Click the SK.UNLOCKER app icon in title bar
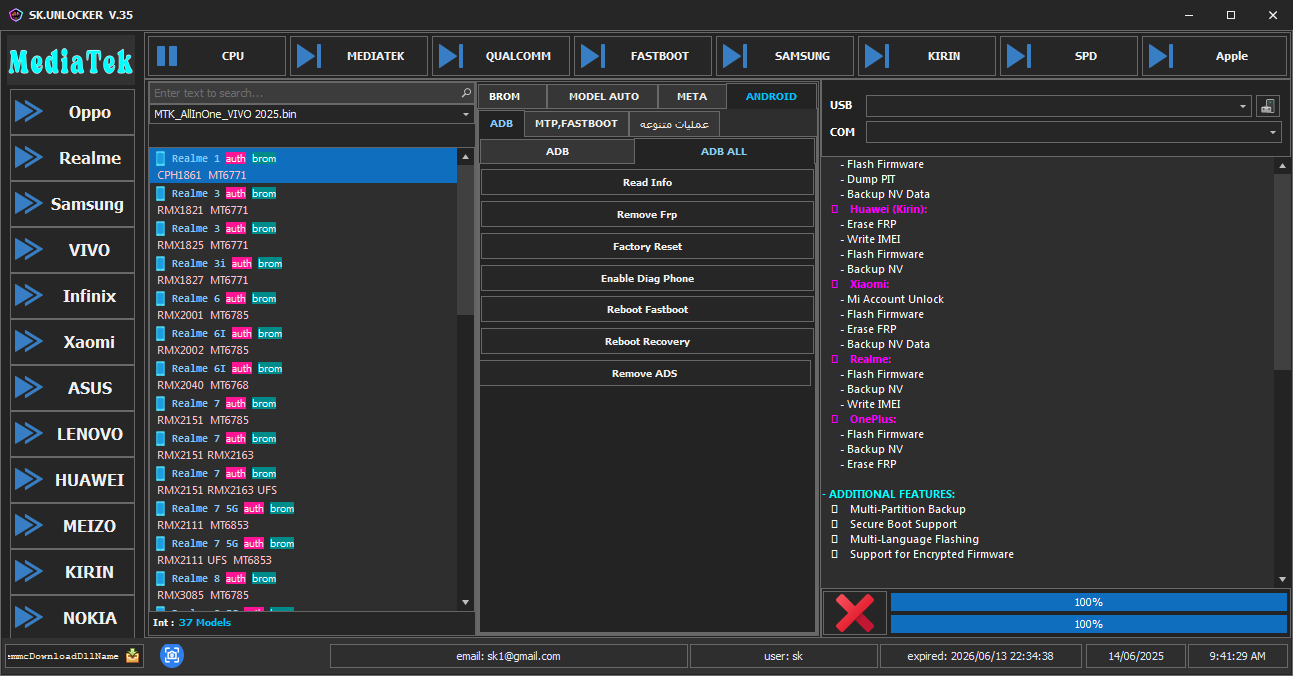The height and width of the screenshot is (676, 1293). [15, 14]
